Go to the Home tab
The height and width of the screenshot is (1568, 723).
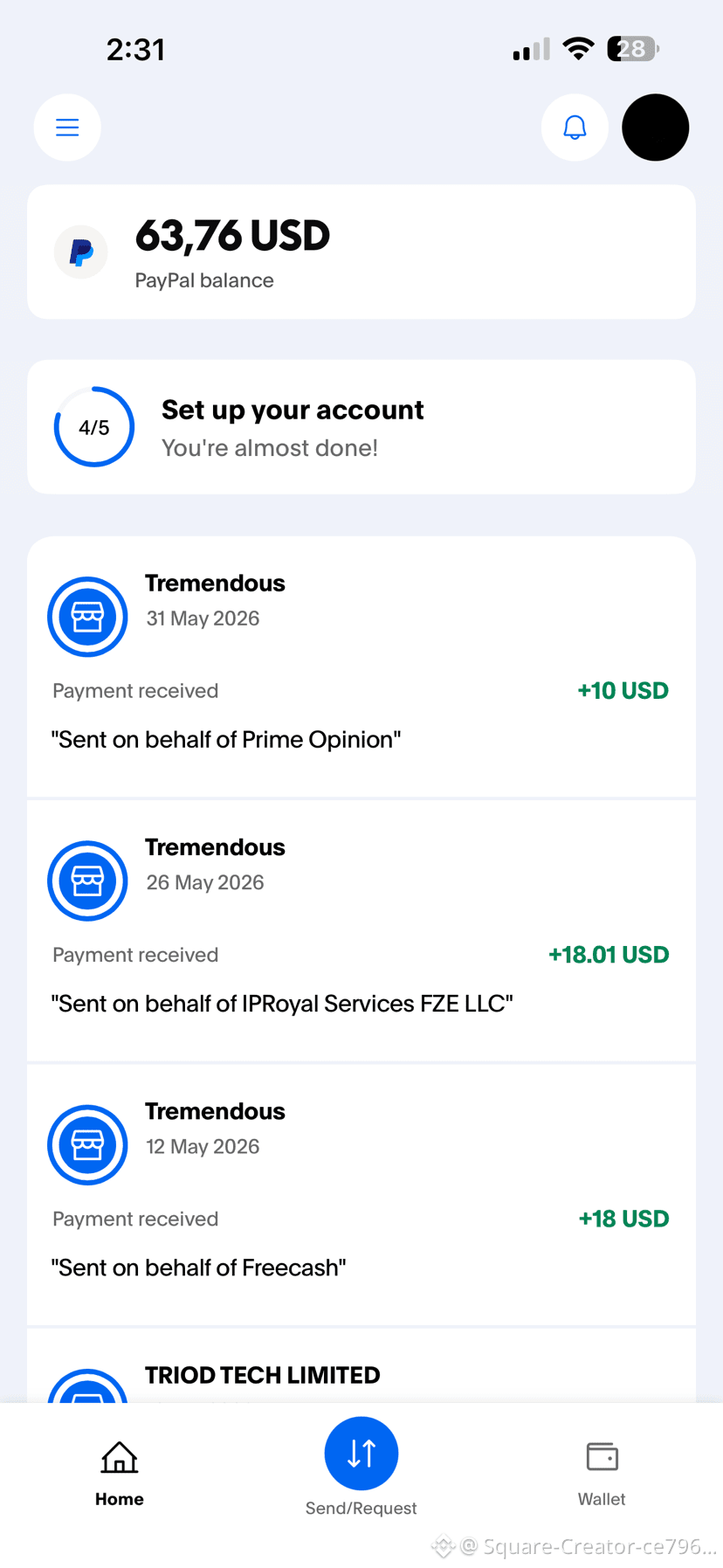(120, 1474)
